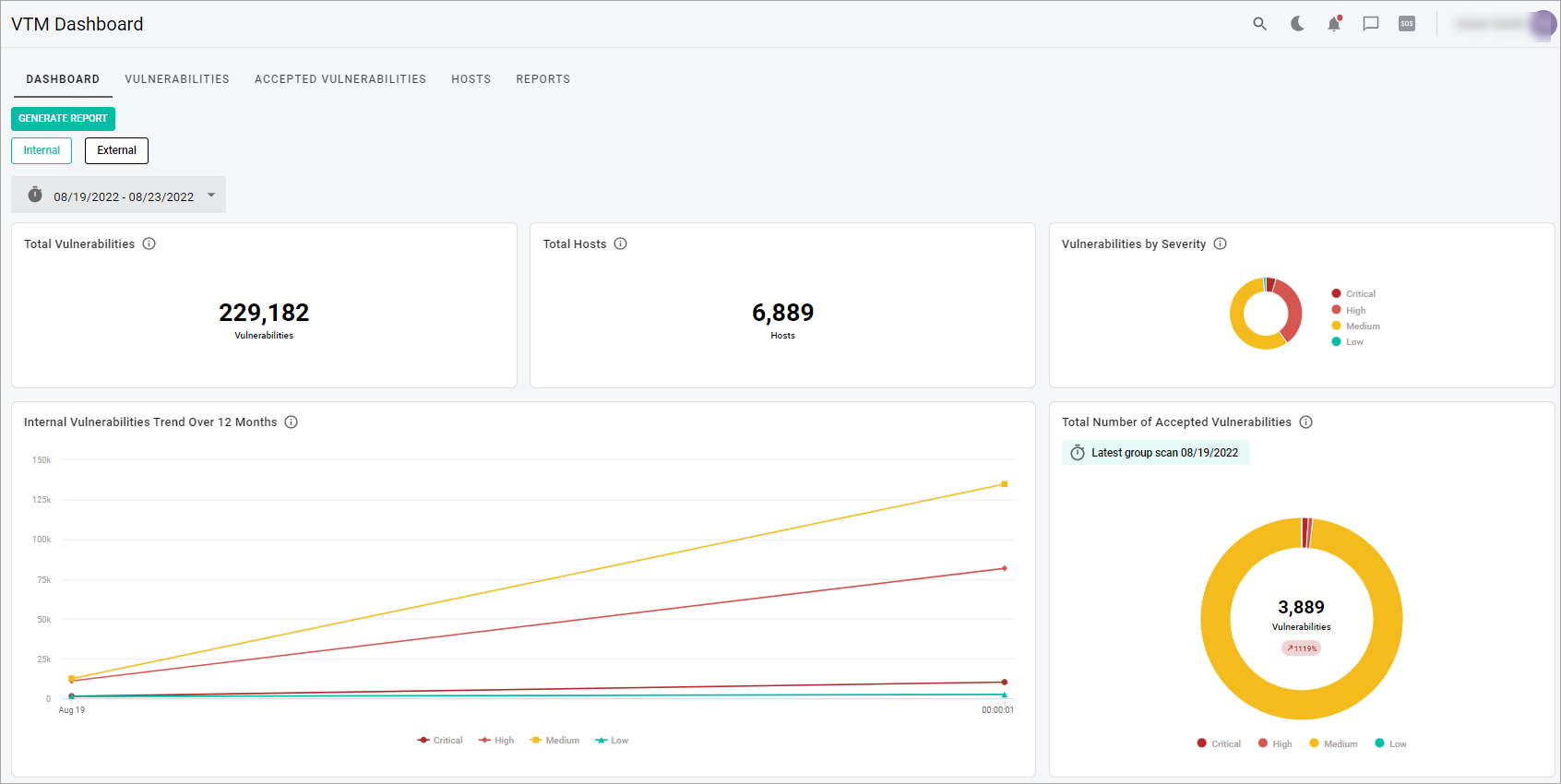Toggle Medium series in trend chart legend
Image resolution: width=1561 pixels, height=784 pixels.
click(x=554, y=740)
